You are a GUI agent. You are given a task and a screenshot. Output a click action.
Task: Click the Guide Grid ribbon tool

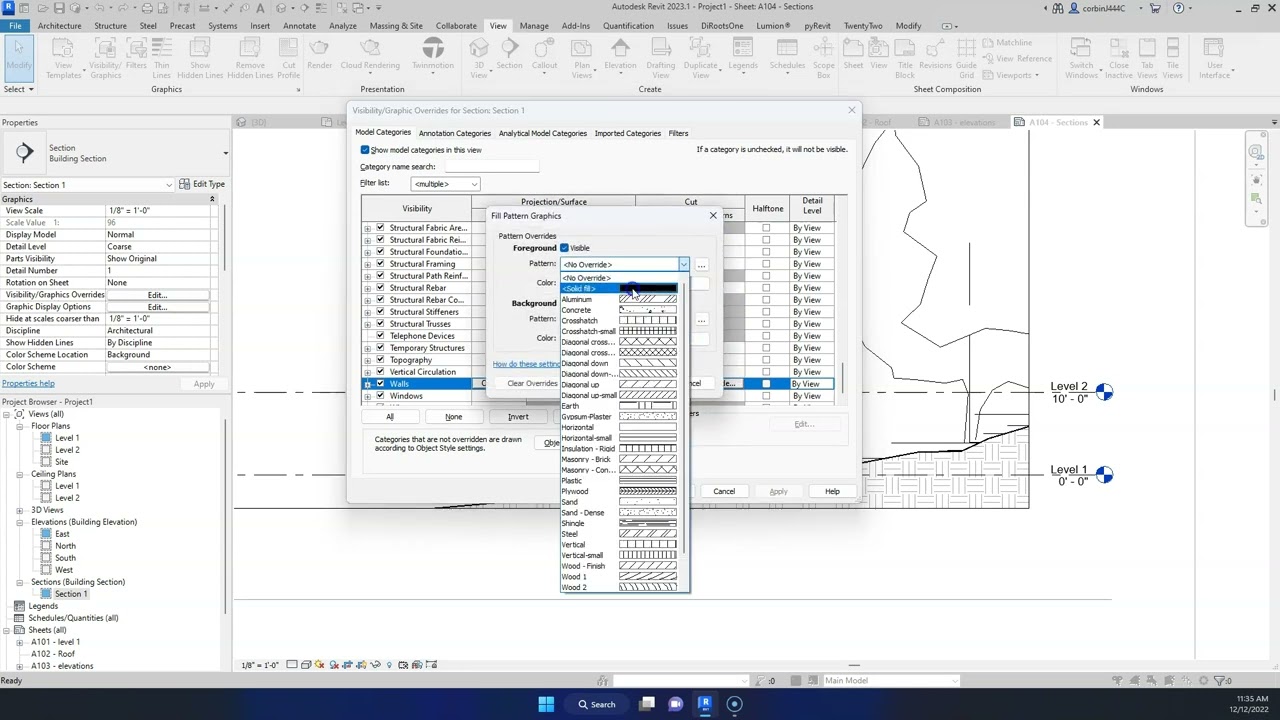click(x=967, y=57)
